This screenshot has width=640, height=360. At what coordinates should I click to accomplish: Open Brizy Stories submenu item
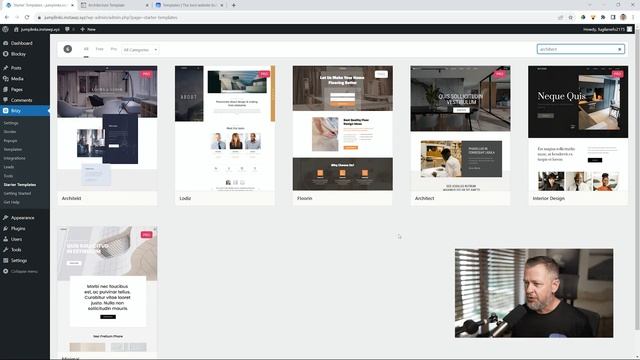pos(10,132)
